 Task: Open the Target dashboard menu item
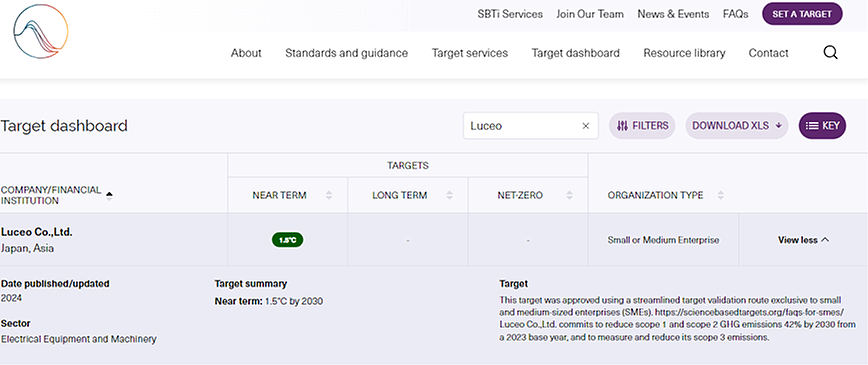pos(576,53)
